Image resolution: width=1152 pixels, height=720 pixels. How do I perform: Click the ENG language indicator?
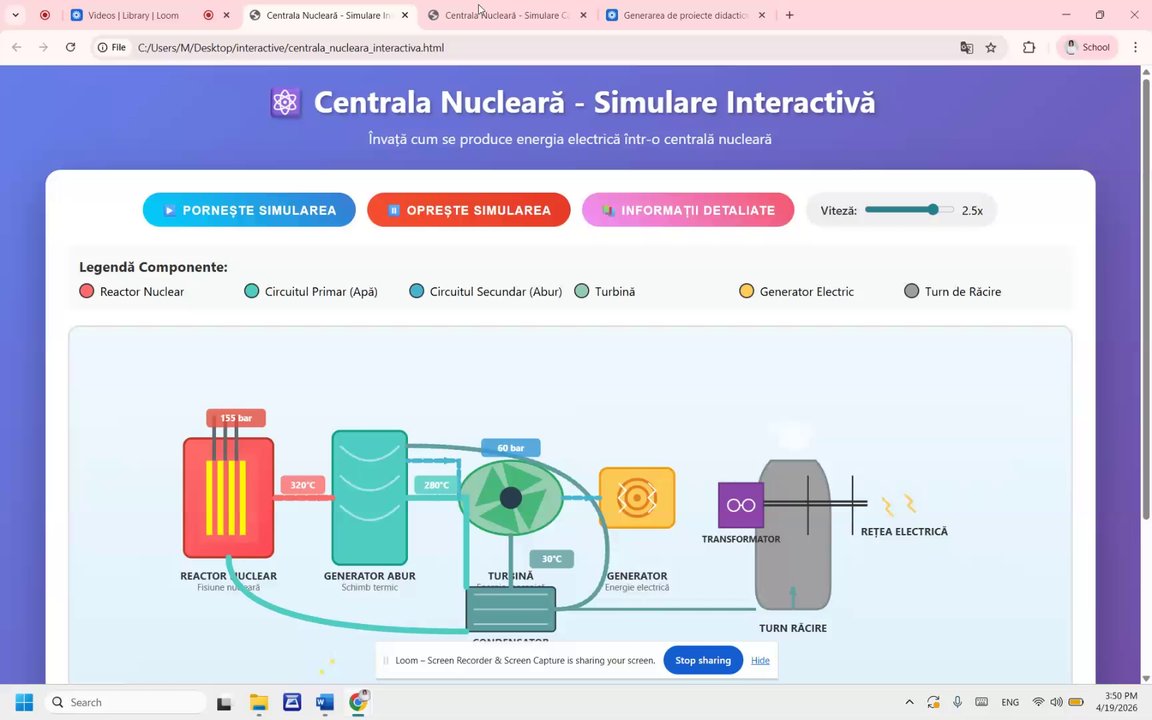tap(1010, 702)
